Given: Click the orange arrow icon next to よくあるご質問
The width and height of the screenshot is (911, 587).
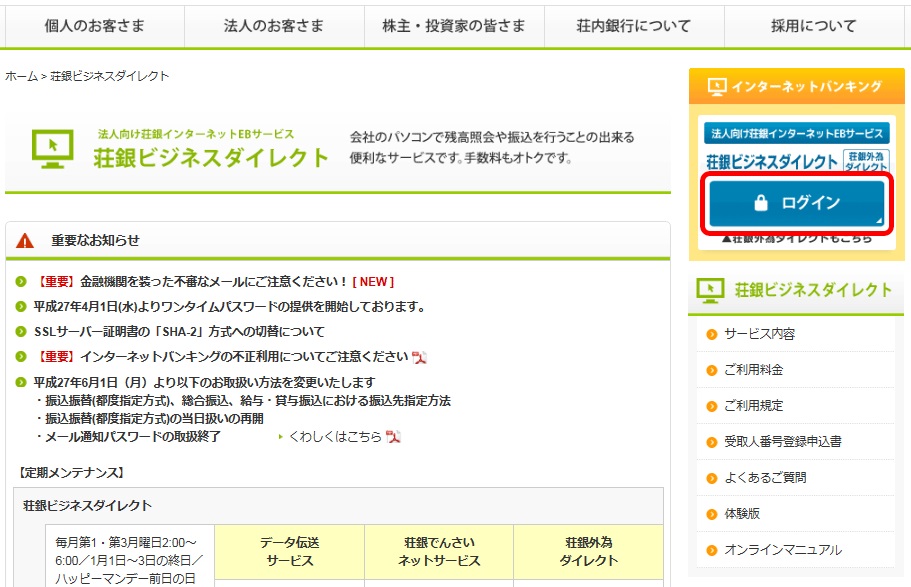Looking at the screenshot, I should coord(712,478).
